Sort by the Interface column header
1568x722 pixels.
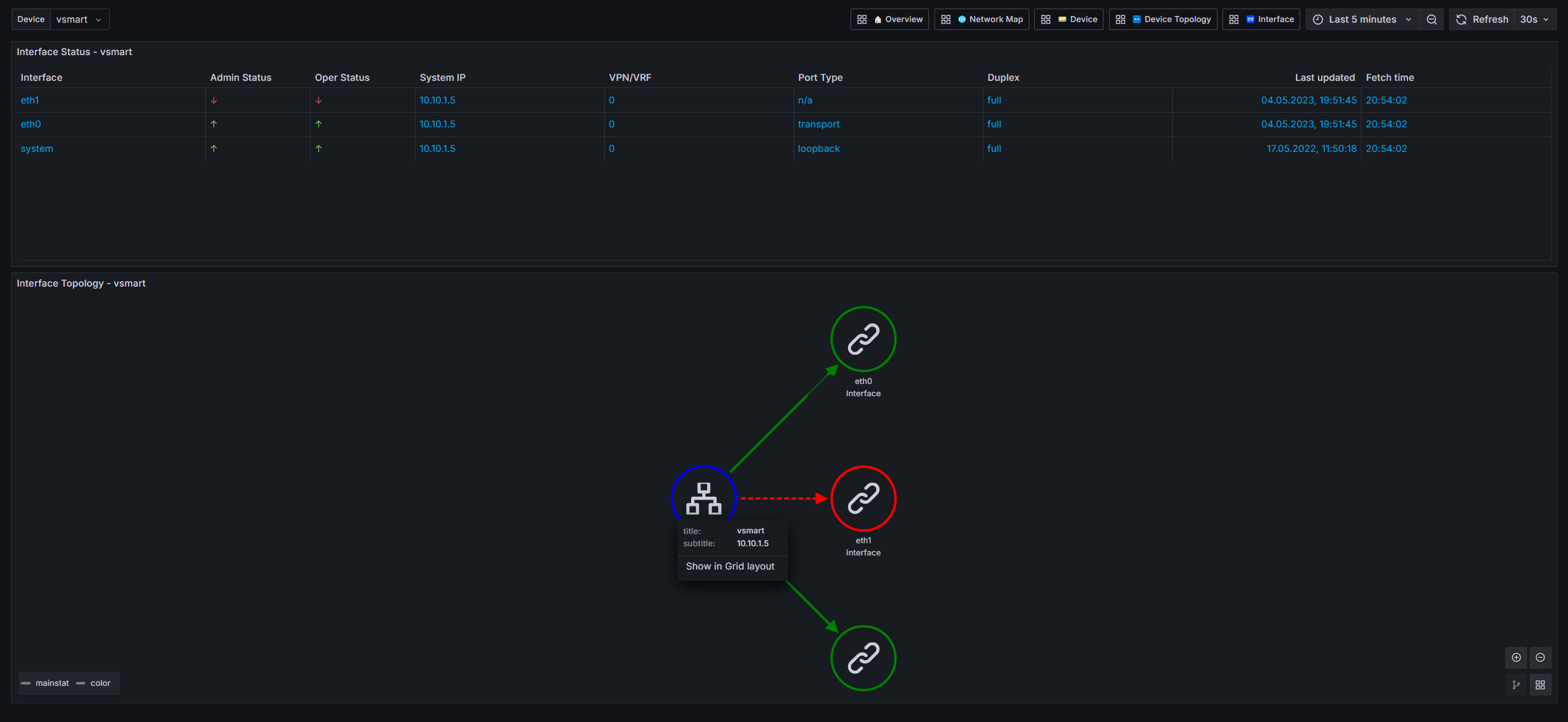42,78
